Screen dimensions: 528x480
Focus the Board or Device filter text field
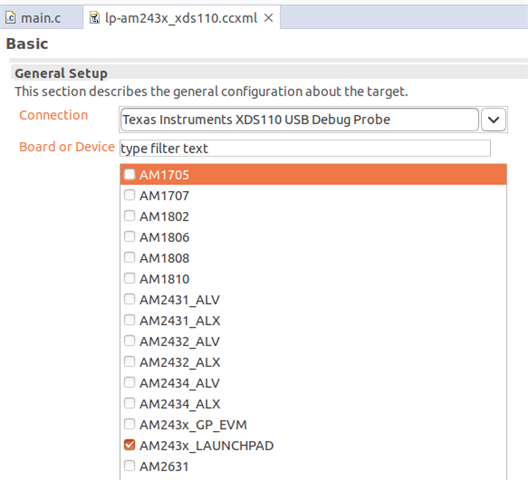point(305,148)
